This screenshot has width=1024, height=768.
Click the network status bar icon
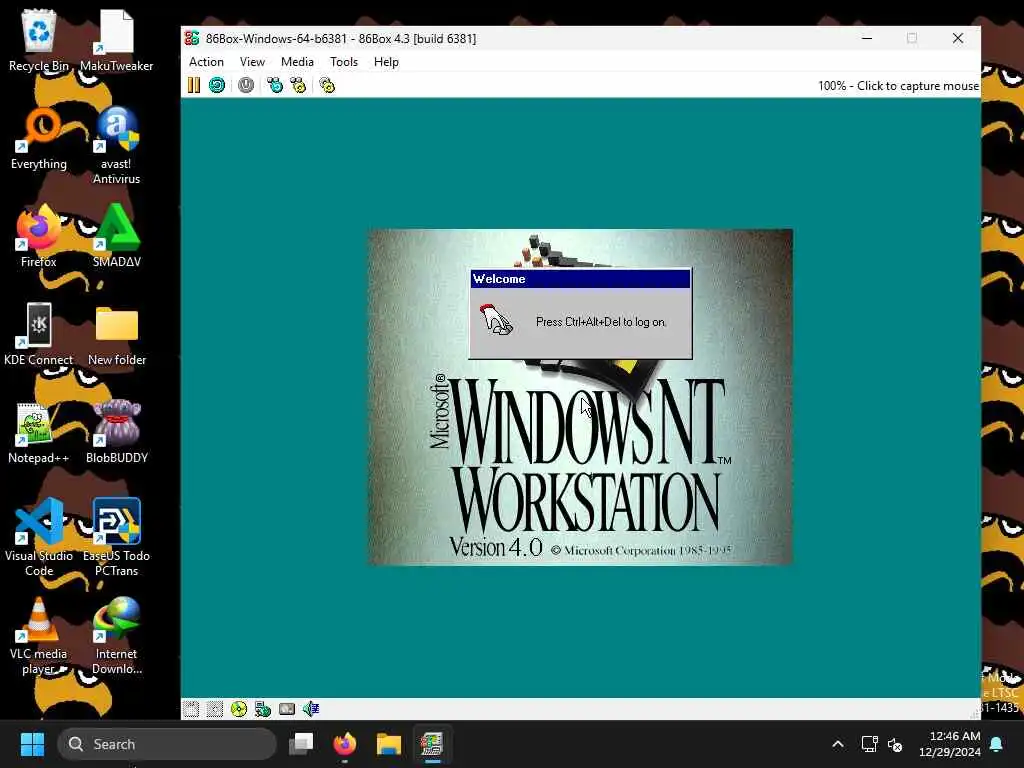pyautogui.click(x=263, y=709)
